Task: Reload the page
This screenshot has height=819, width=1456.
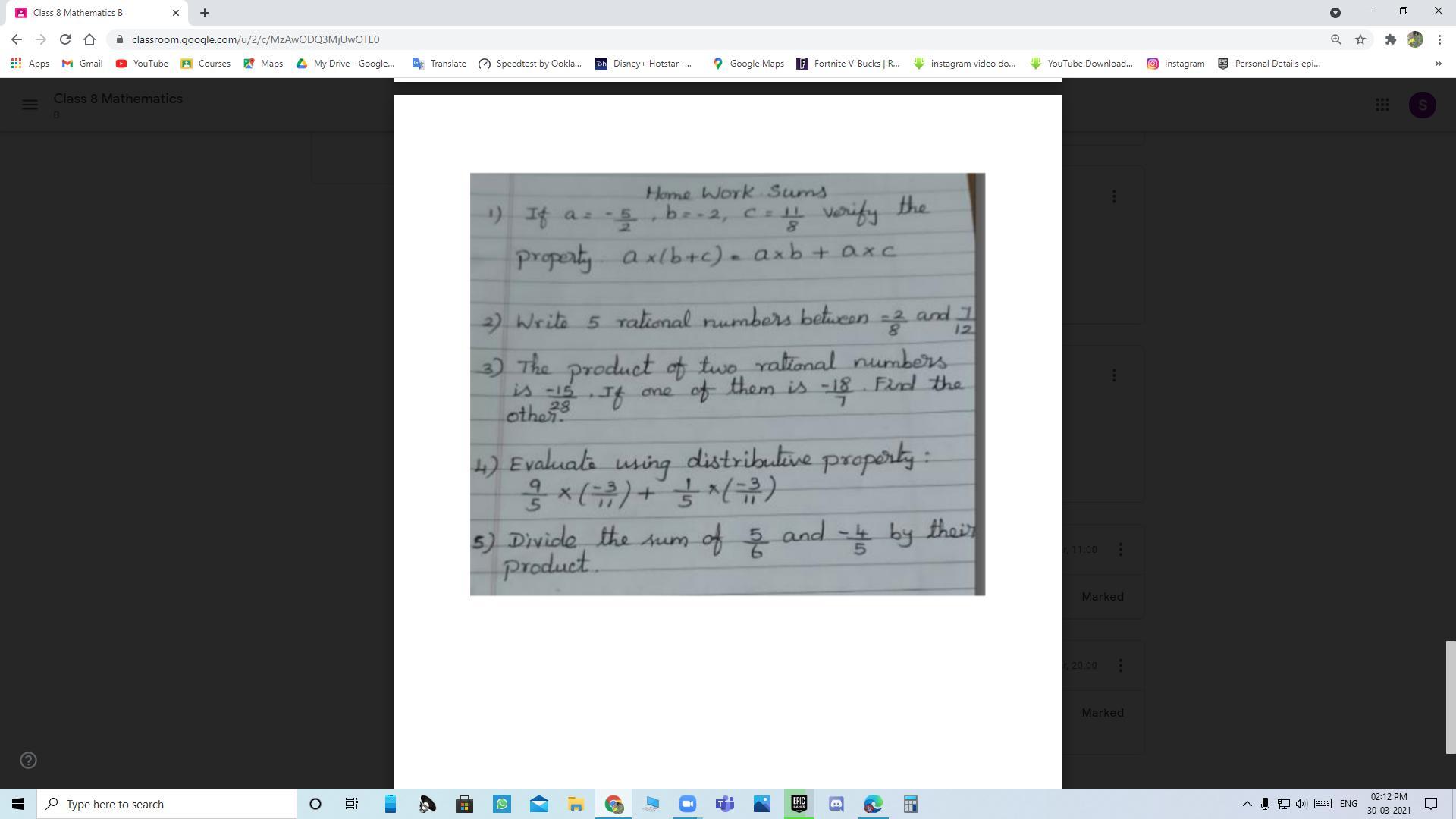Action: (65, 39)
